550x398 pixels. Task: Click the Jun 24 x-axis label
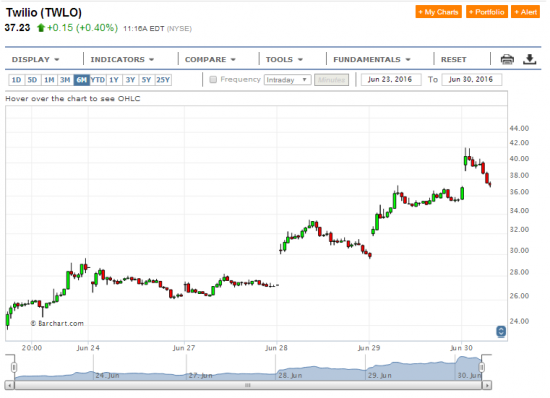88,348
